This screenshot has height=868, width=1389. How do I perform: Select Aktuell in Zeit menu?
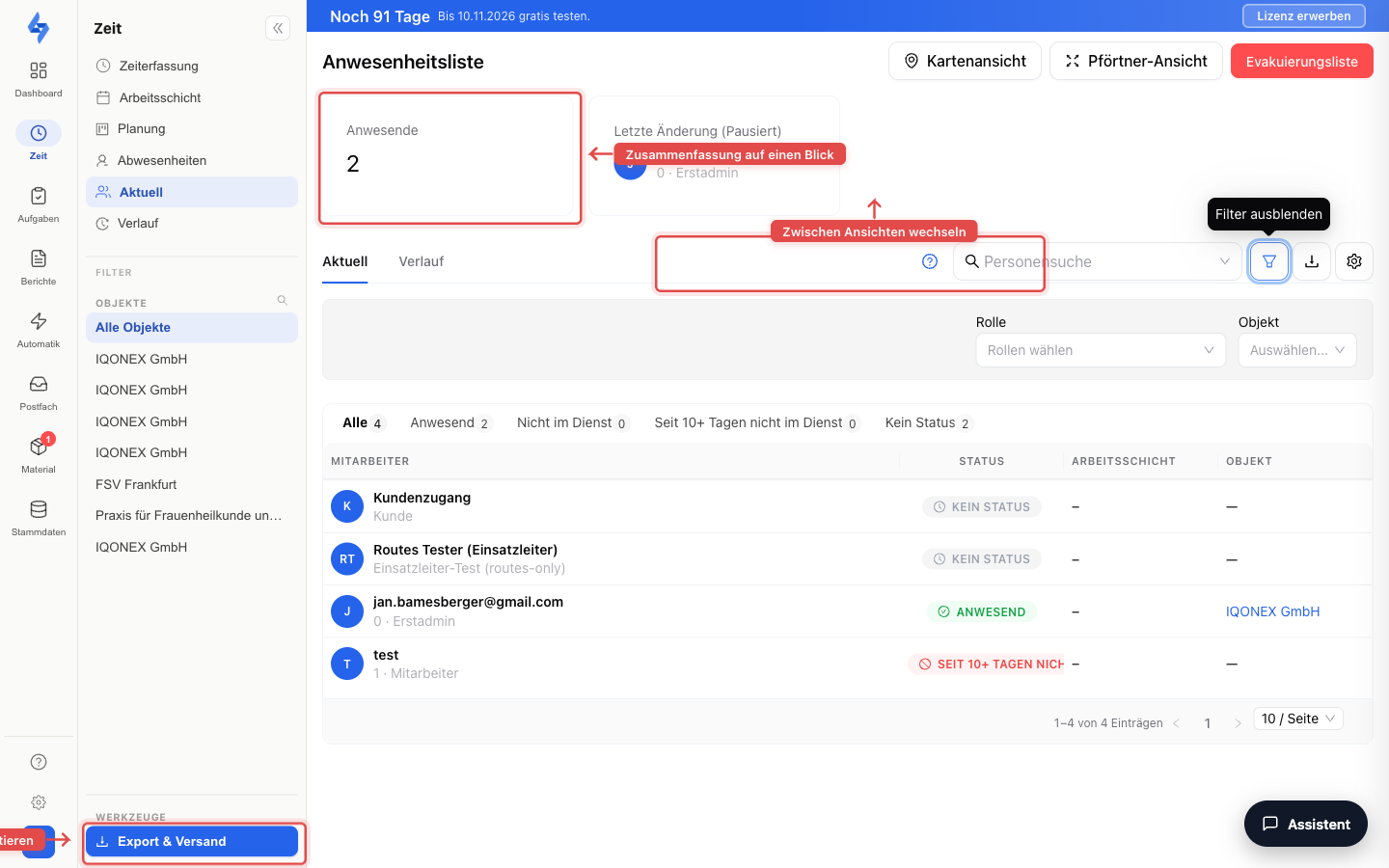tap(192, 192)
